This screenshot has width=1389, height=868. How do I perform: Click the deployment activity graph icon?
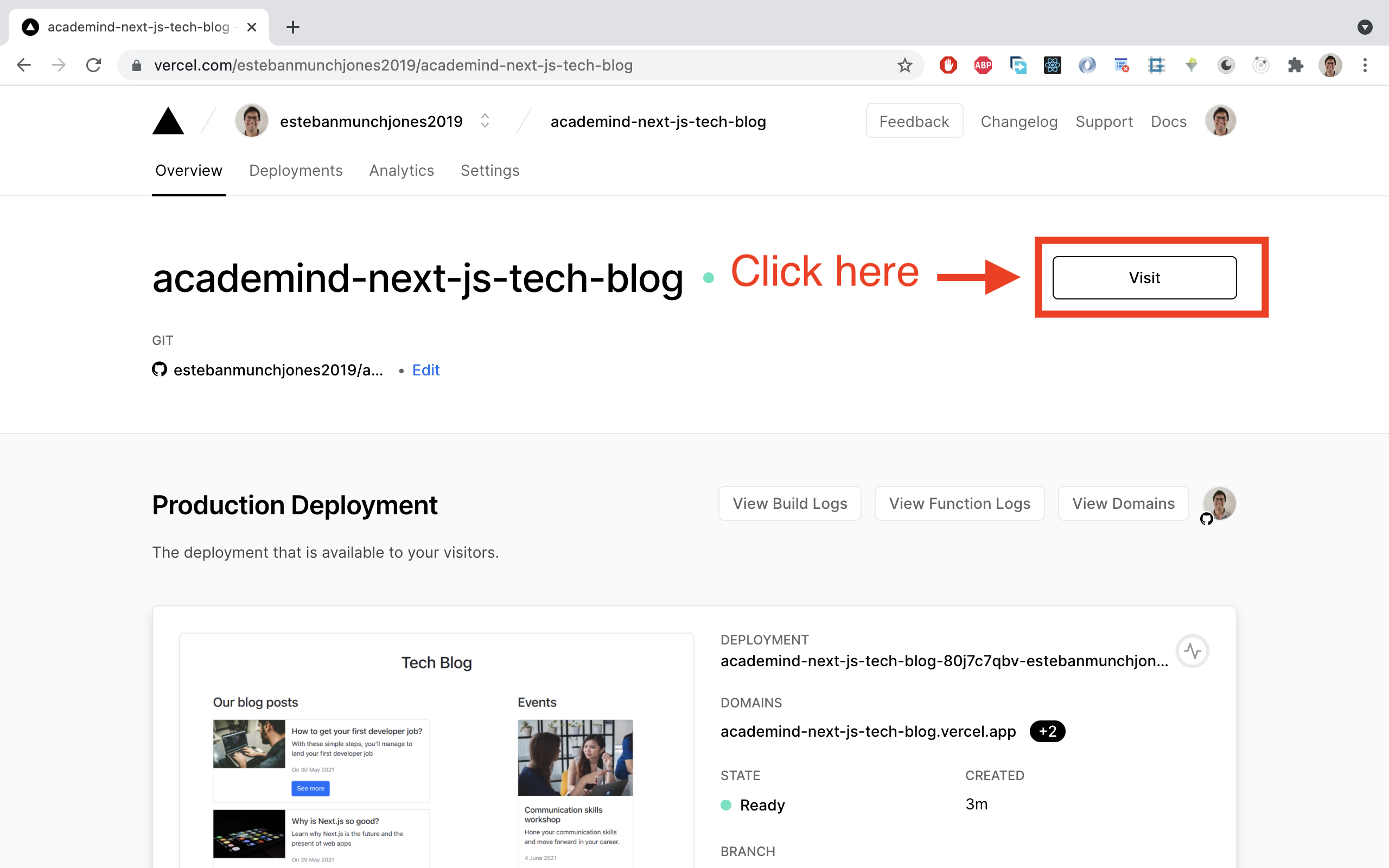click(x=1193, y=651)
